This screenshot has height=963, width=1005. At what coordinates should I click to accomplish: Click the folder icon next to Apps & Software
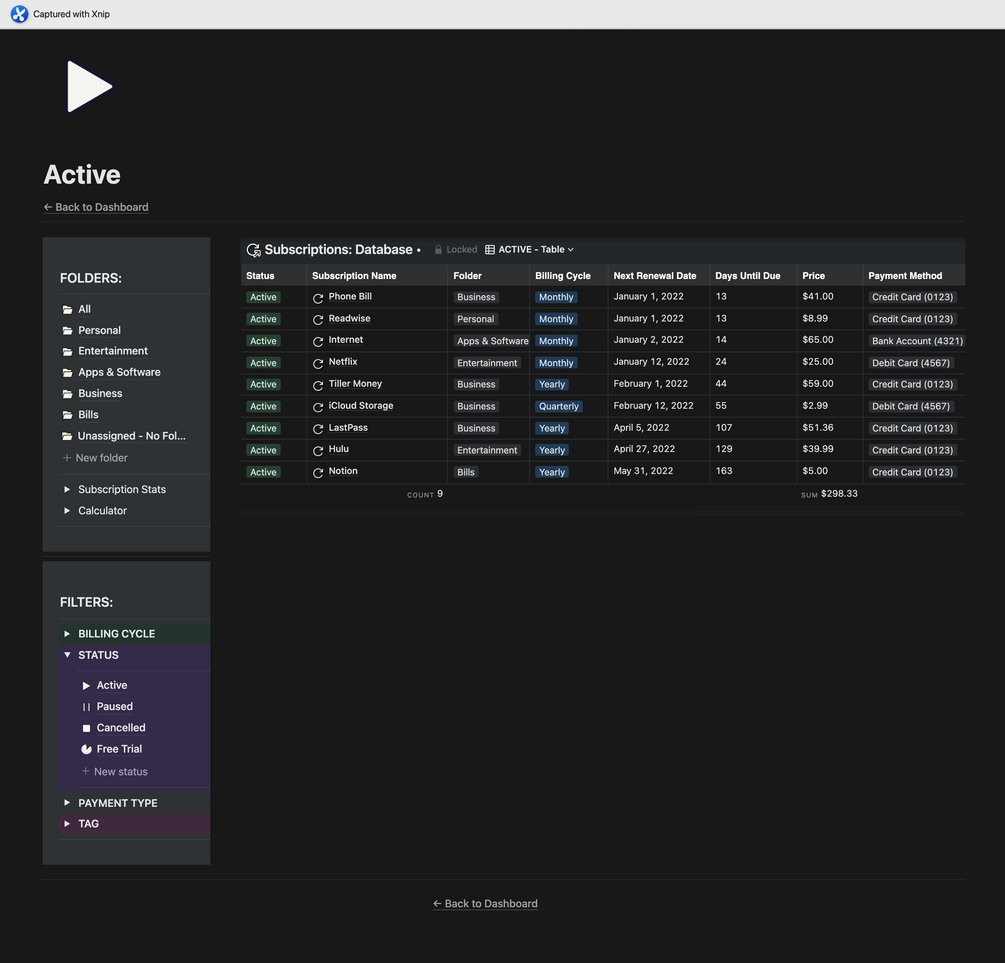tap(67, 373)
